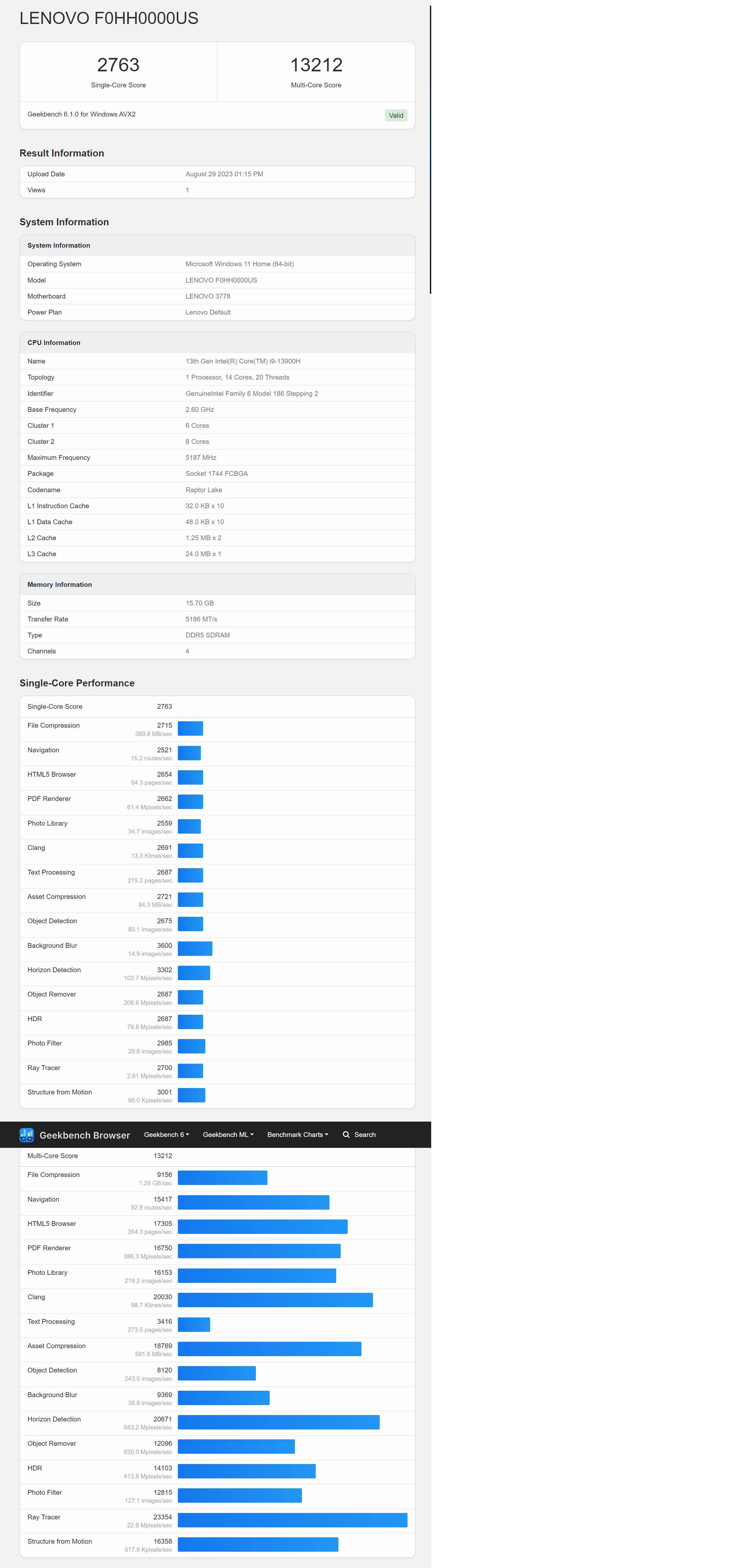Click the Geekbench logo icon in navbar
The height and width of the screenshot is (1568, 737).
pyautogui.click(x=26, y=1135)
